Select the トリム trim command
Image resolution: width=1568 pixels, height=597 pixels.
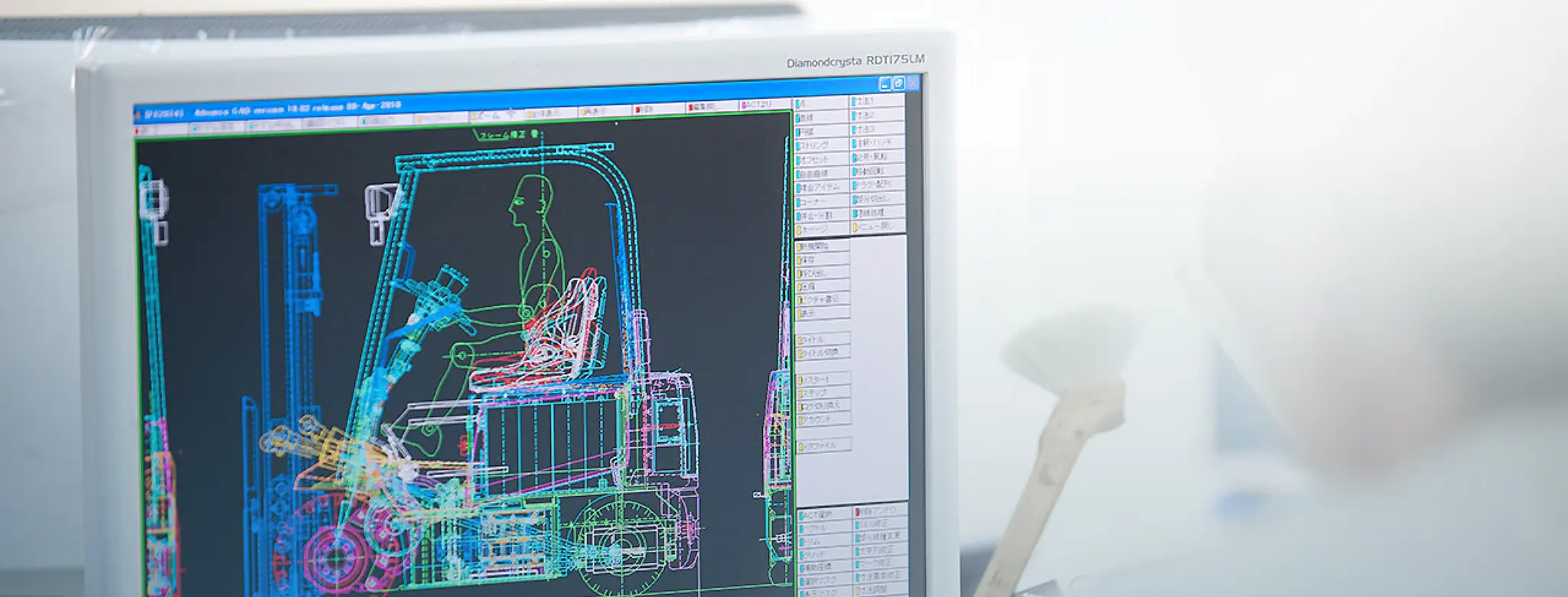(x=825, y=540)
